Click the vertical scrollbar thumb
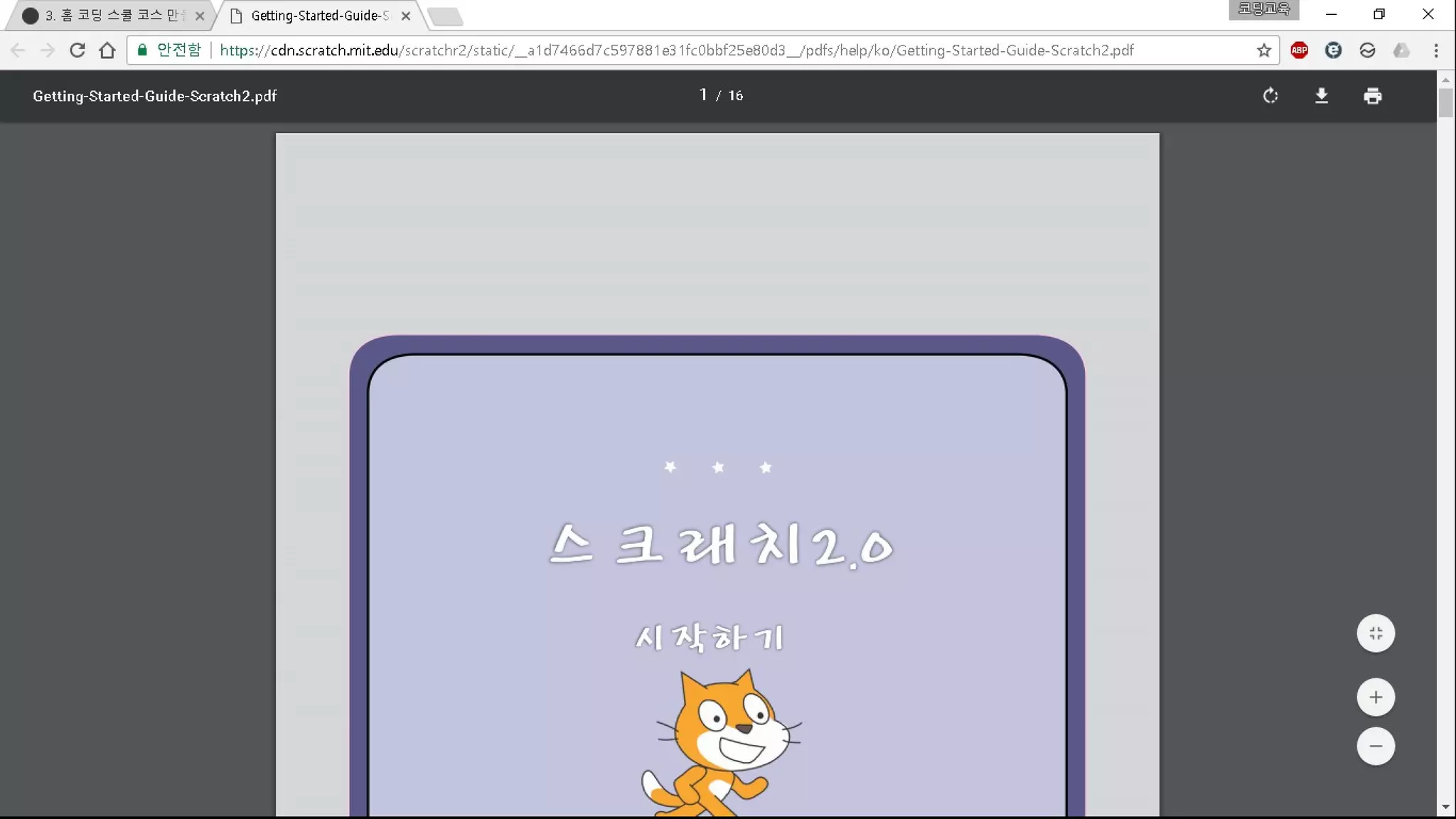 [1445, 103]
